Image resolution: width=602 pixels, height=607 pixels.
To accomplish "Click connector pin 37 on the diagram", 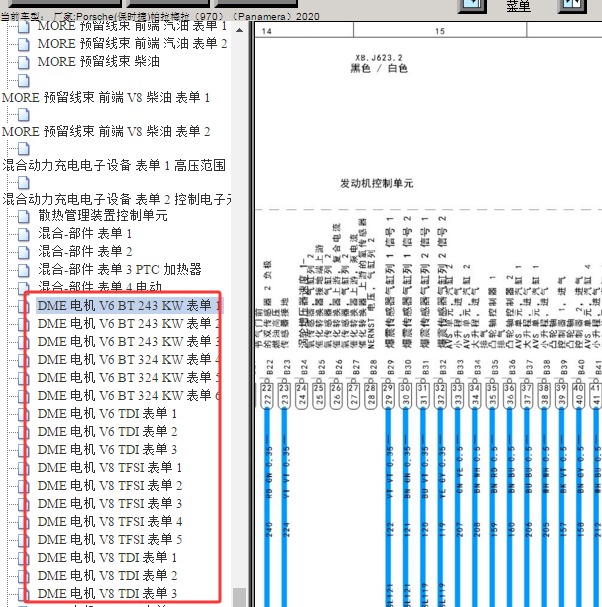I will [x=527, y=395].
